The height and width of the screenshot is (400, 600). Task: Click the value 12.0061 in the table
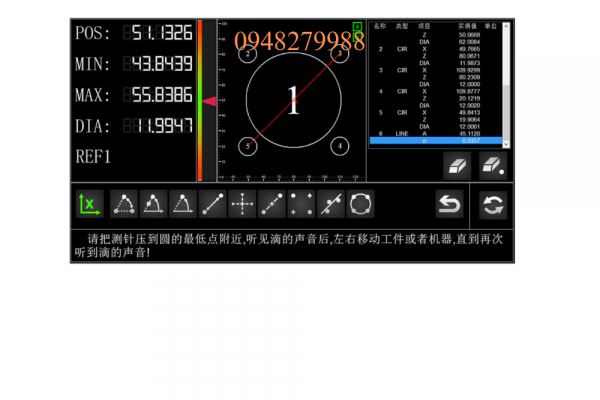pyautogui.click(x=470, y=127)
